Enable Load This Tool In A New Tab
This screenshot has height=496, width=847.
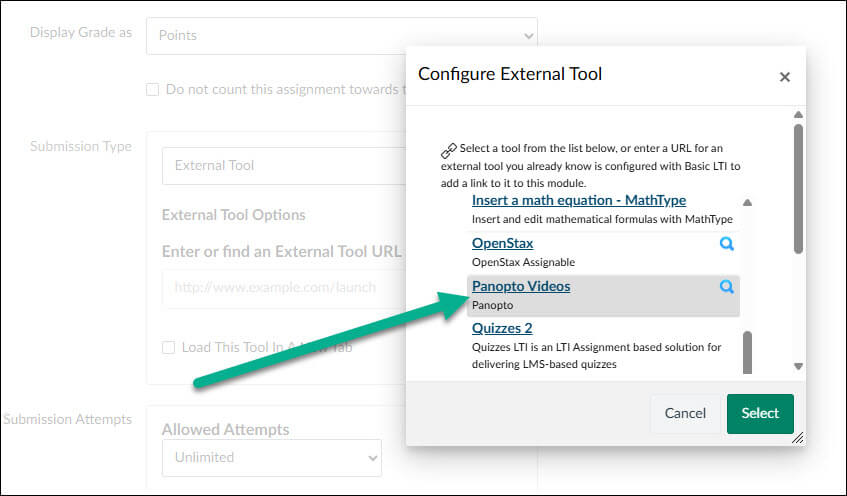click(169, 347)
